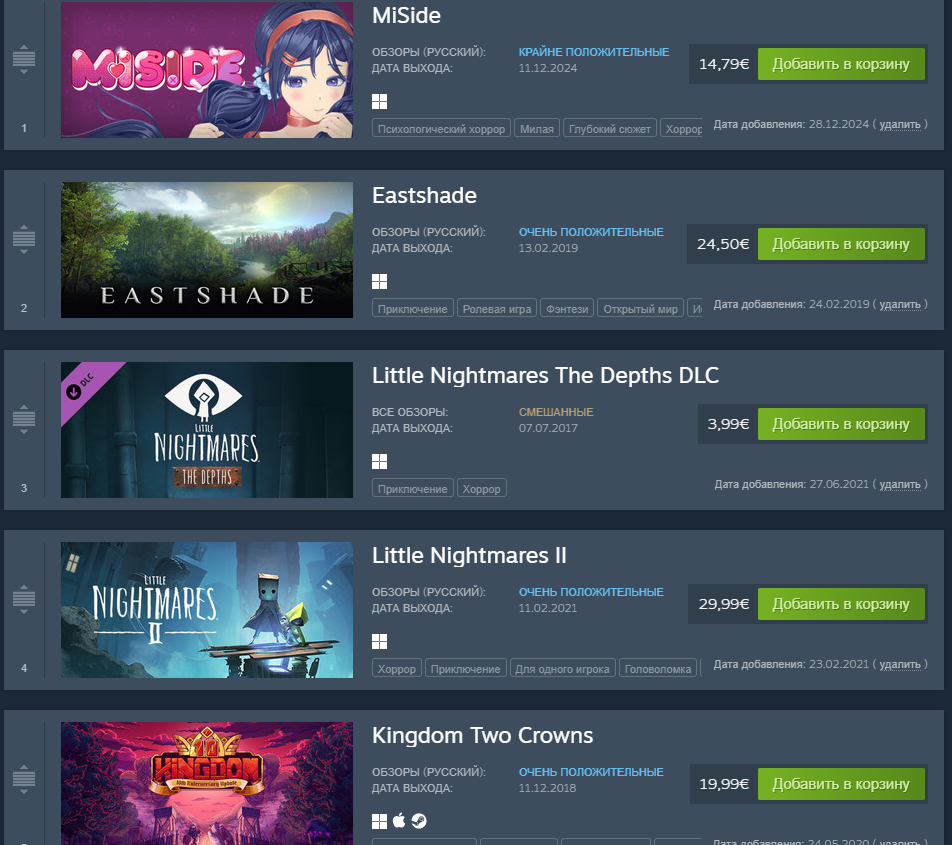
Task: Select the Психологический хоррор tag on MiSide
Action: click(x=441, y=129)
